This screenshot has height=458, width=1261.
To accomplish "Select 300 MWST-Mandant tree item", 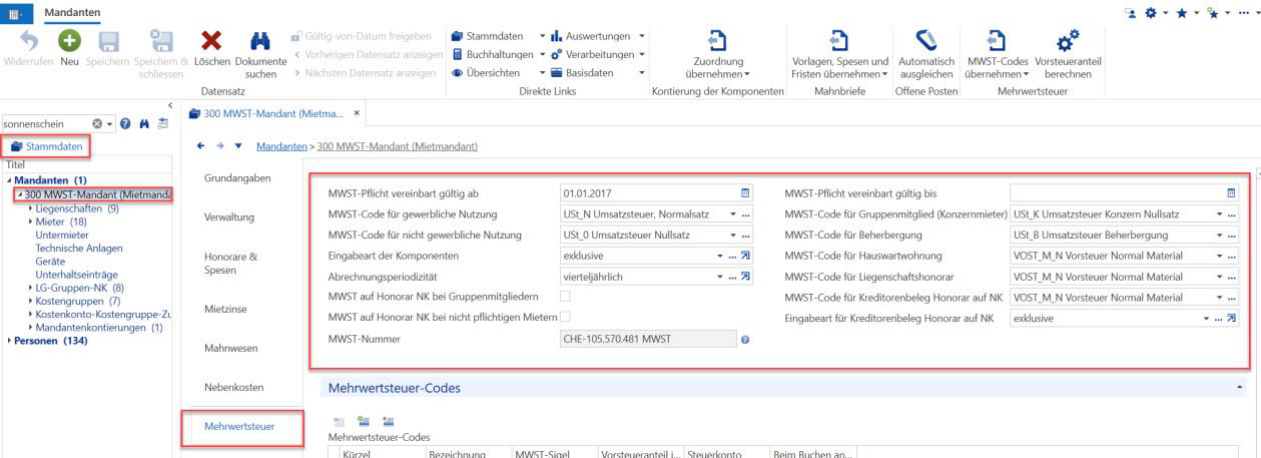I will [98, 194].
